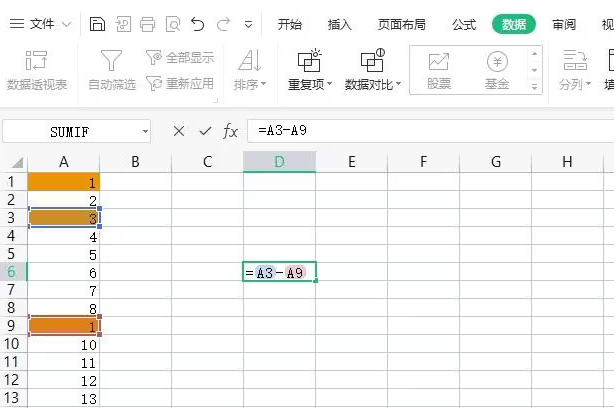Click the Data Compare (数据对比) icon
Image resolution: width=616 pixels, height=408 pixels.
click(371, 61)
